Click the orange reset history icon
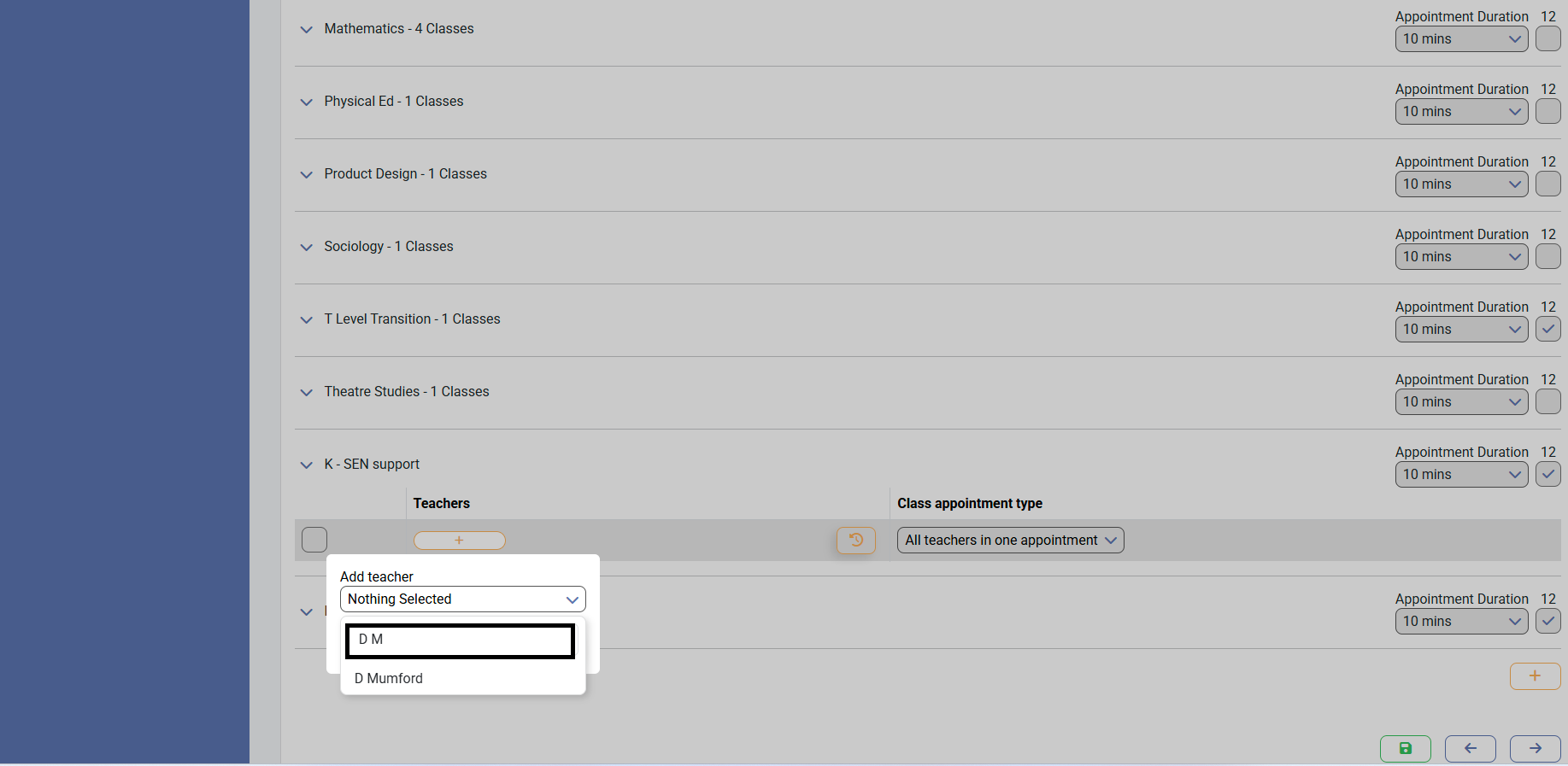 [x=855, y=540]
